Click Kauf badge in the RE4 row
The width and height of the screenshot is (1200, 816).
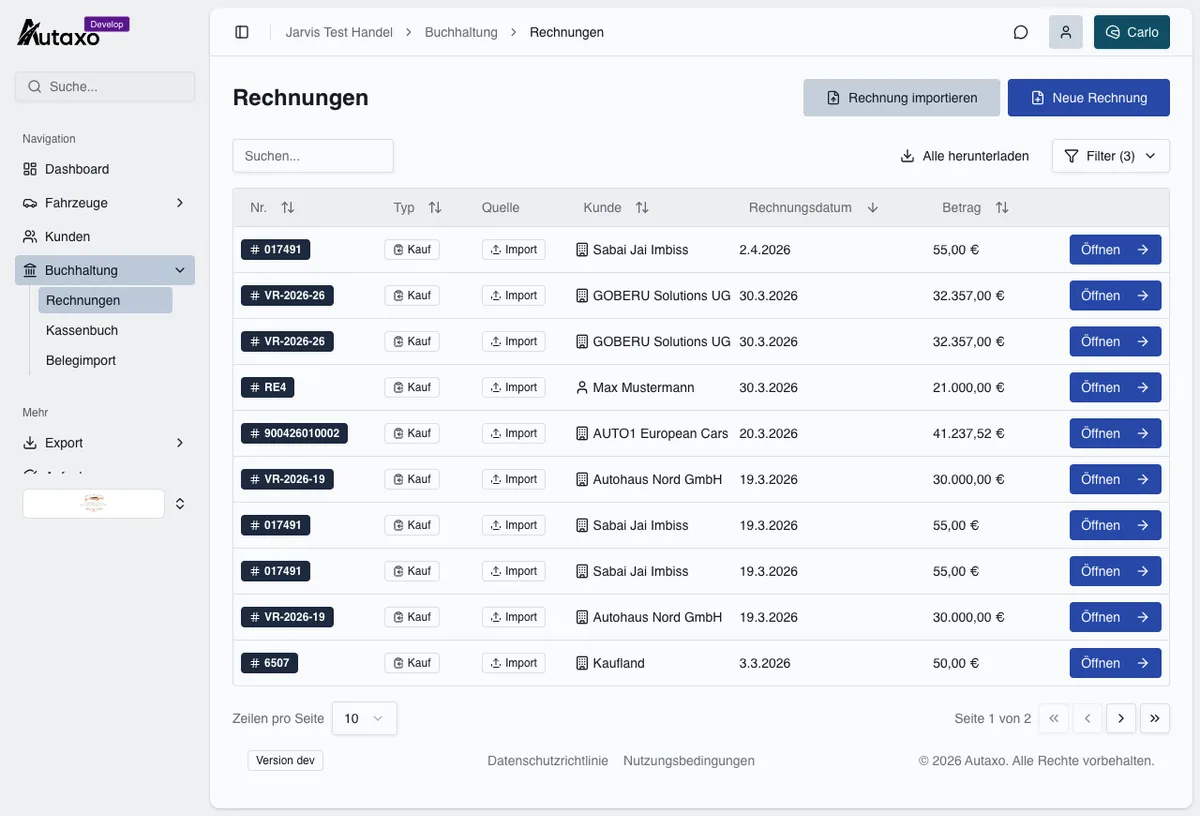point(412,387)
